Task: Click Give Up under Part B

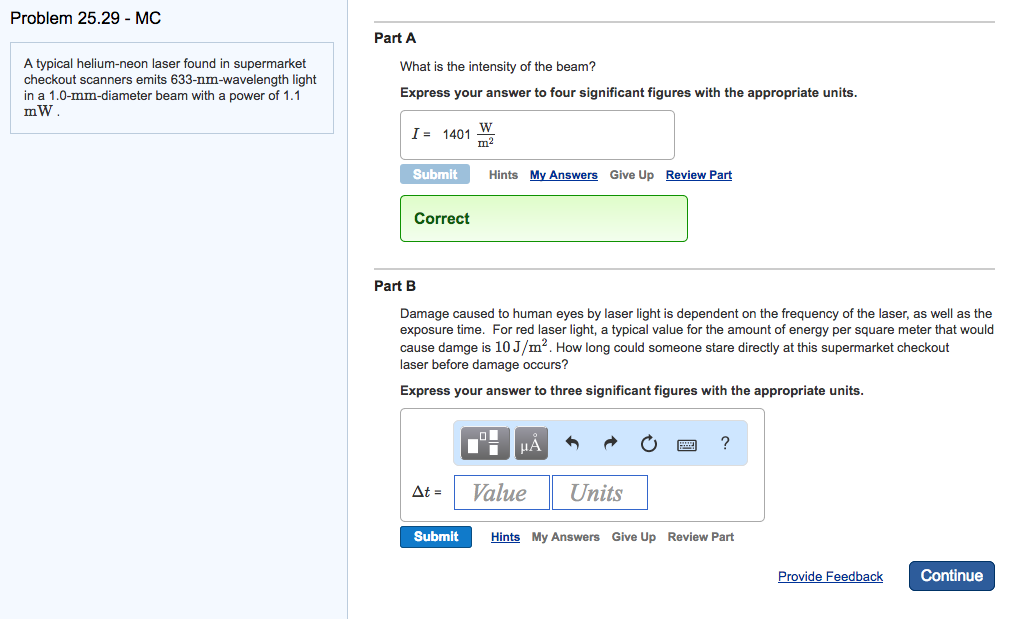Action: coord(633,537)
